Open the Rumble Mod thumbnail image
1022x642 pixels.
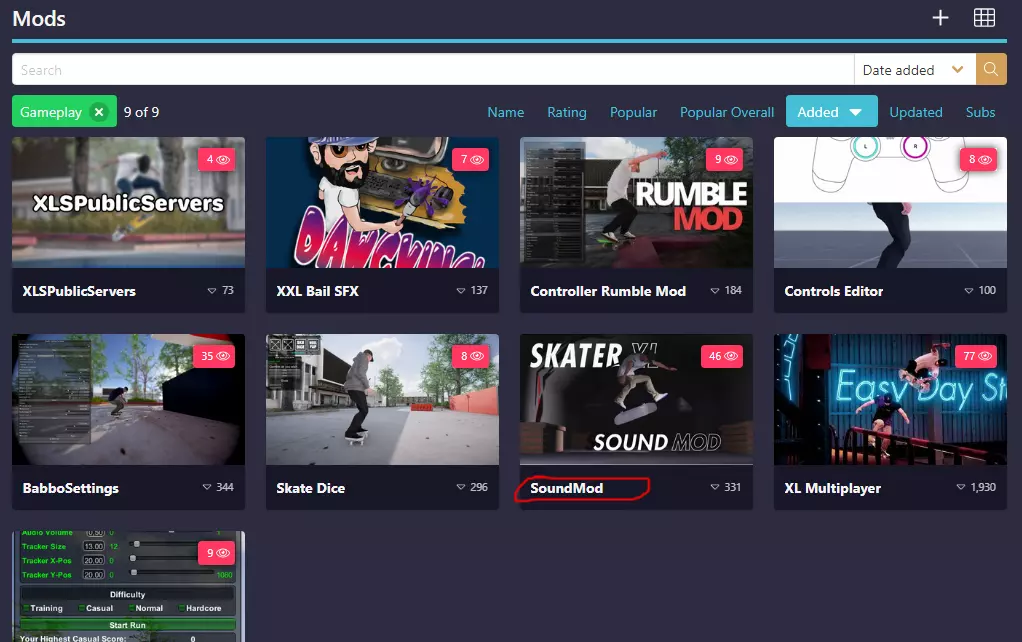point(636,203)
